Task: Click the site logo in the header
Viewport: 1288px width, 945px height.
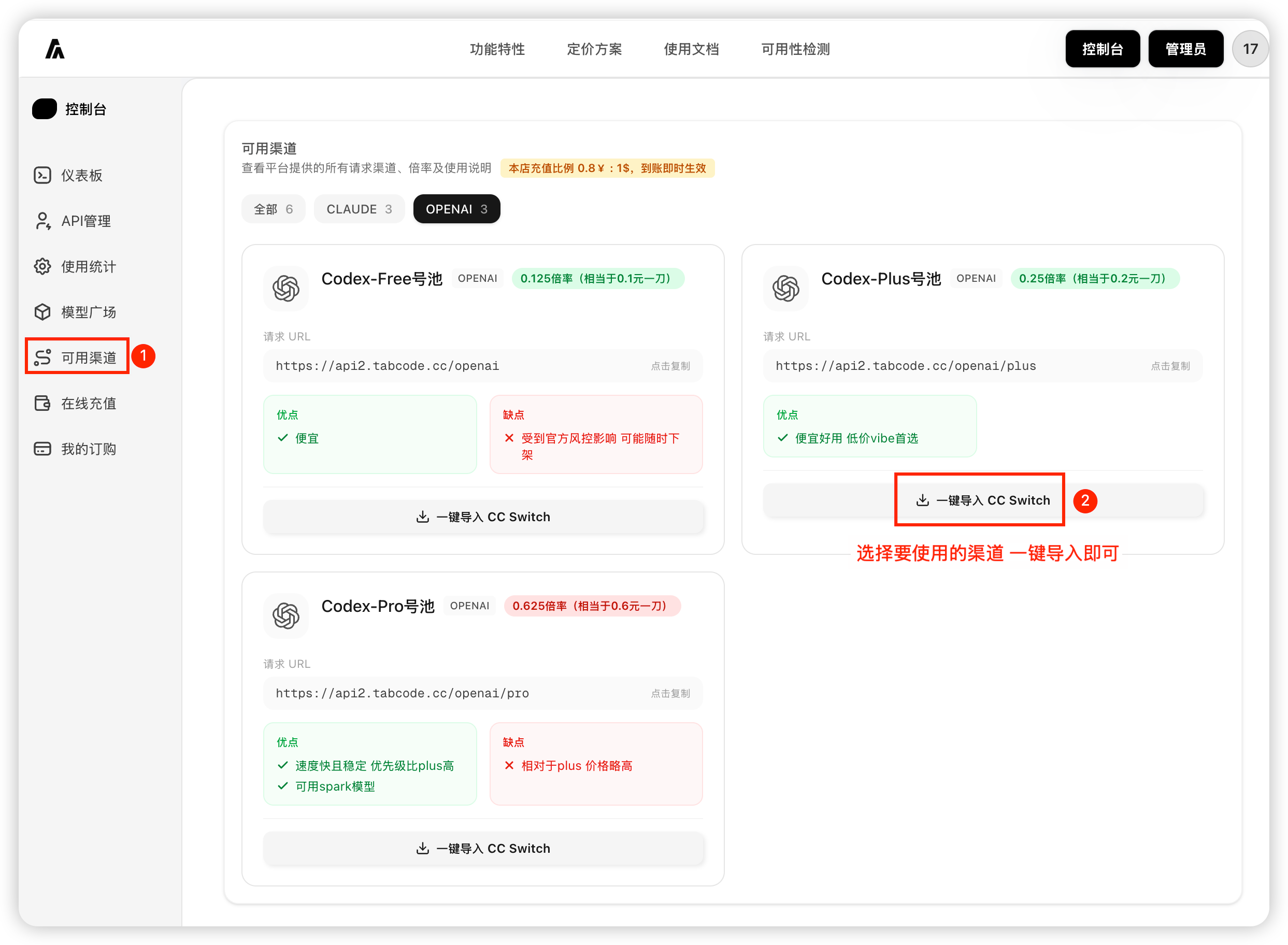Action: coord(55,49)
